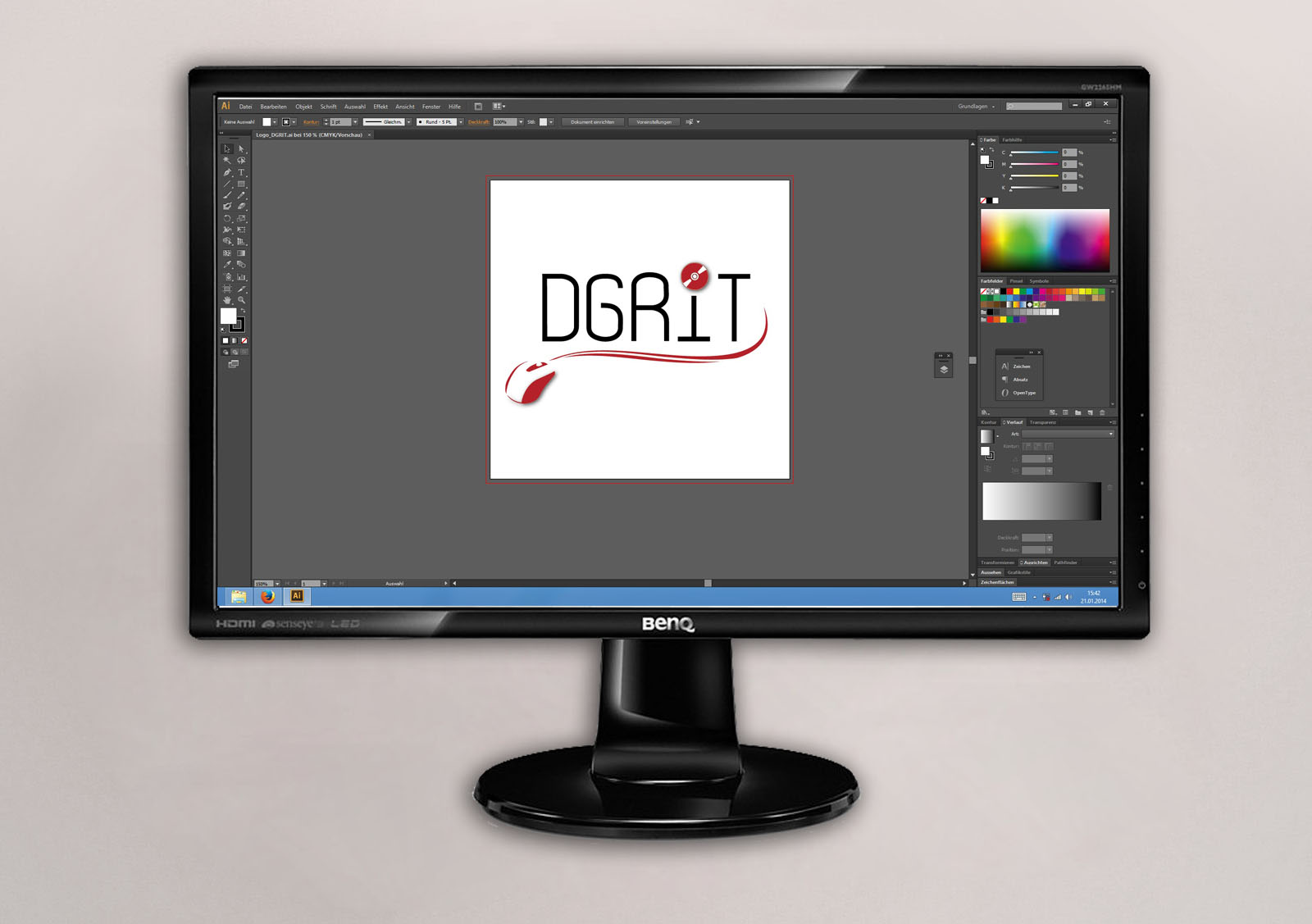
Task: Select the Direct Selection tool
Action: click(x=241, y=148)
